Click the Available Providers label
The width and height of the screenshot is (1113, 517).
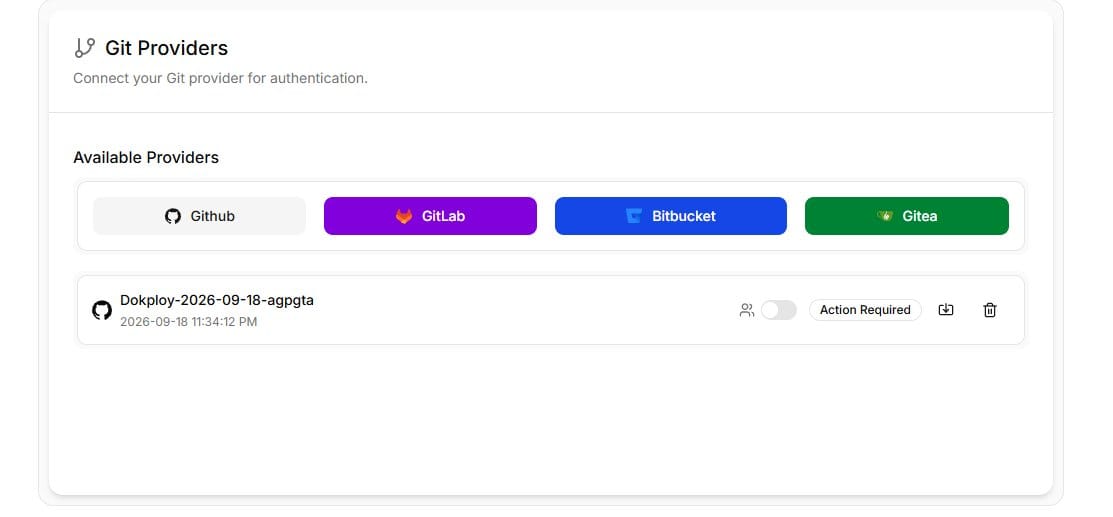pyautogui.click(x=146, y=158)
